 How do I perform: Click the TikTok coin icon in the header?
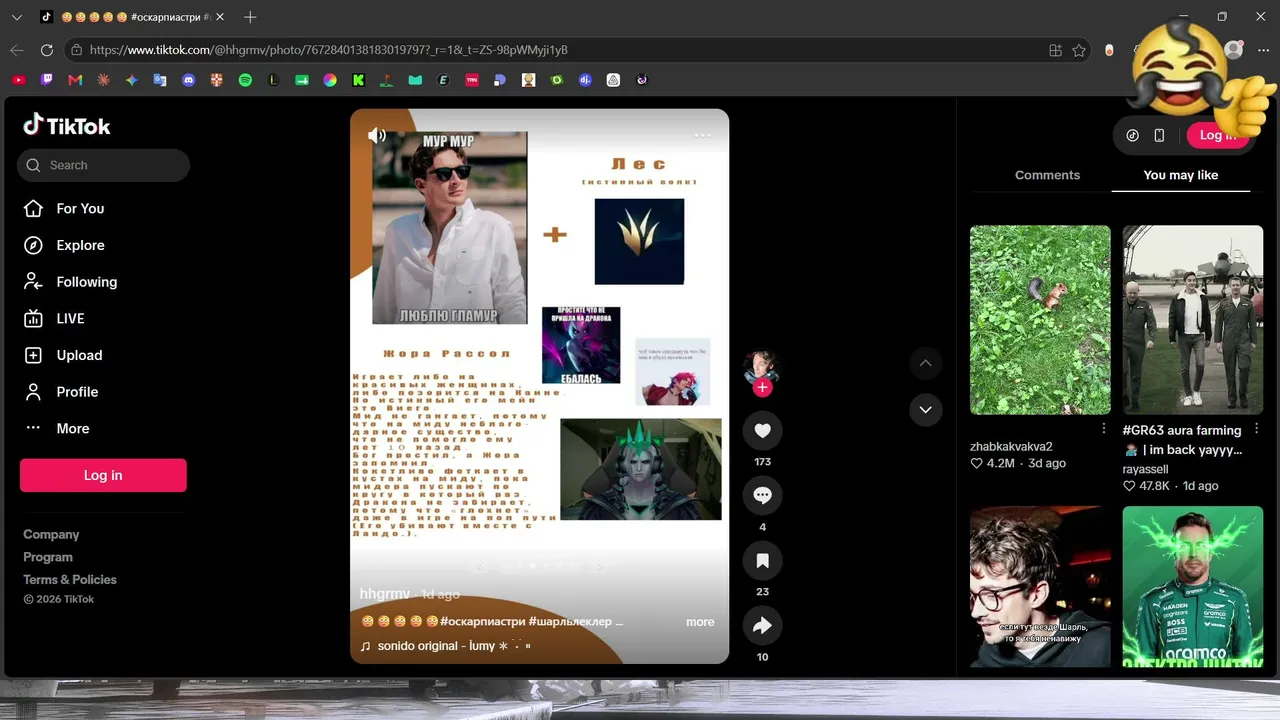pos(1132,135)
